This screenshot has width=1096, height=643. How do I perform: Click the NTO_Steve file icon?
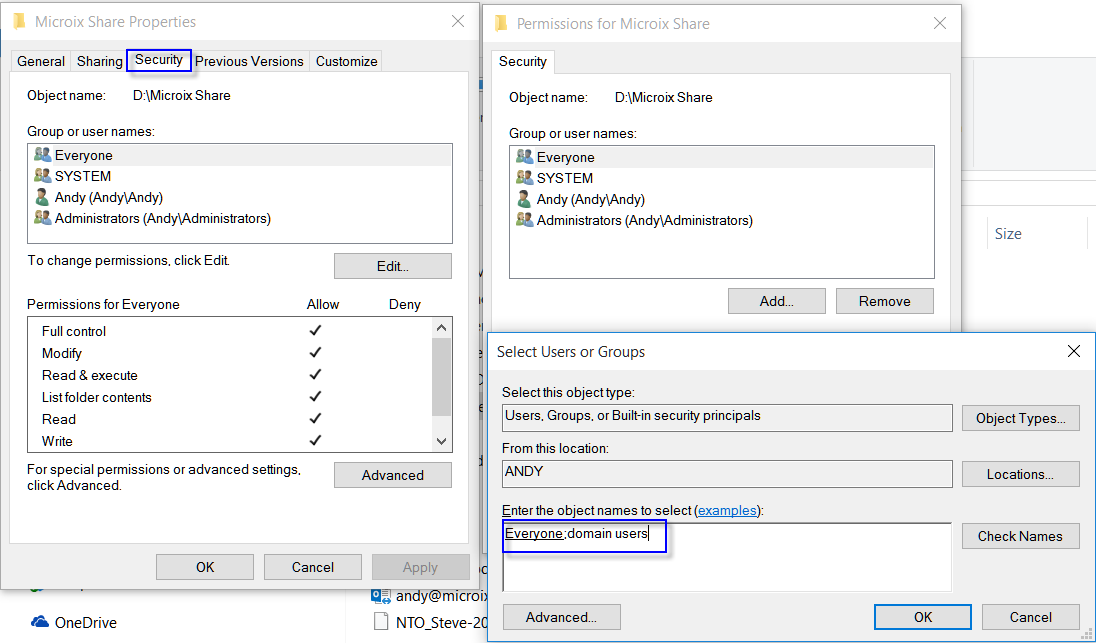380,622
